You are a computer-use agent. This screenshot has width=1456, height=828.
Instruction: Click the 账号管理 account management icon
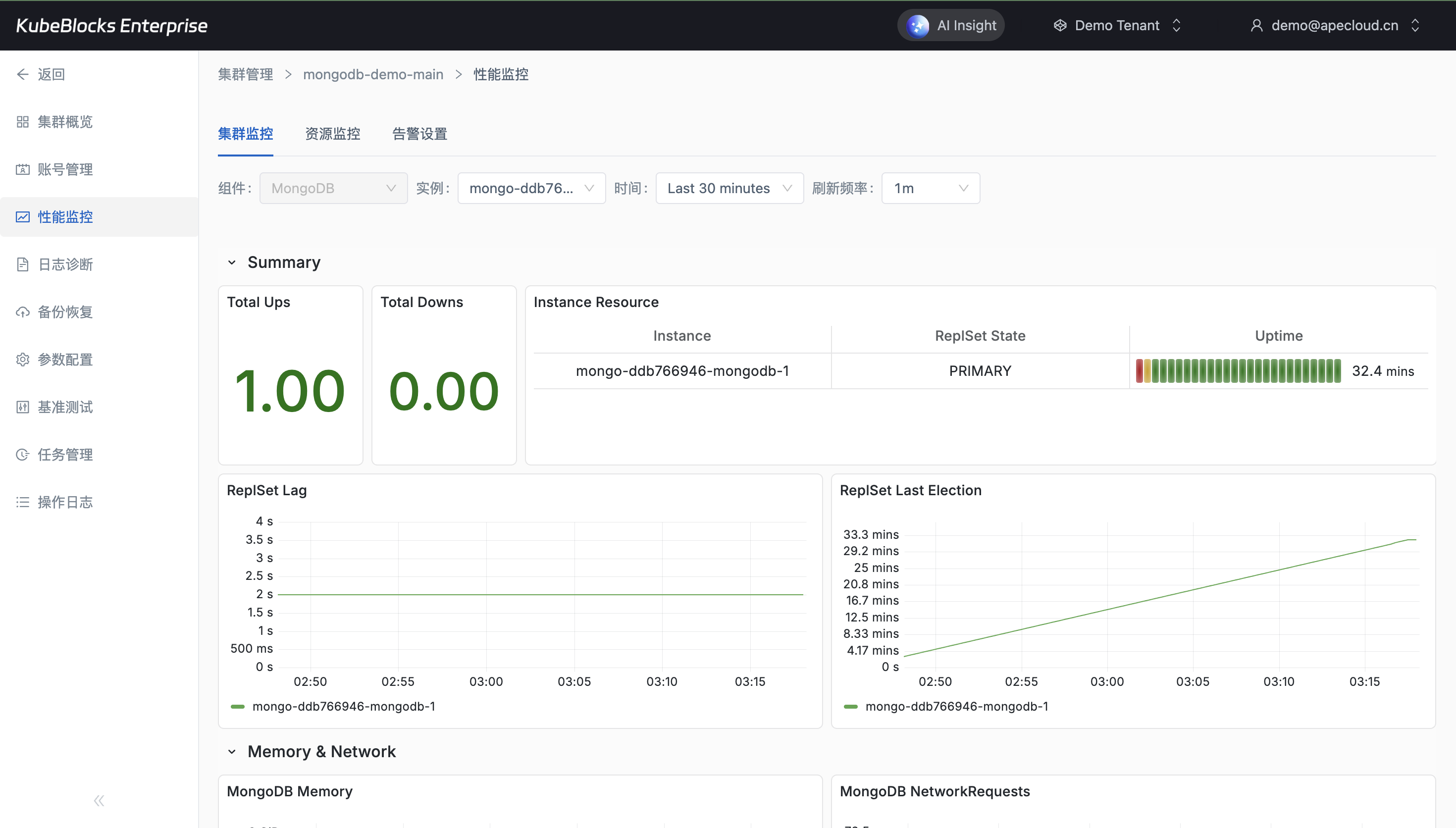tap(23, 169)
